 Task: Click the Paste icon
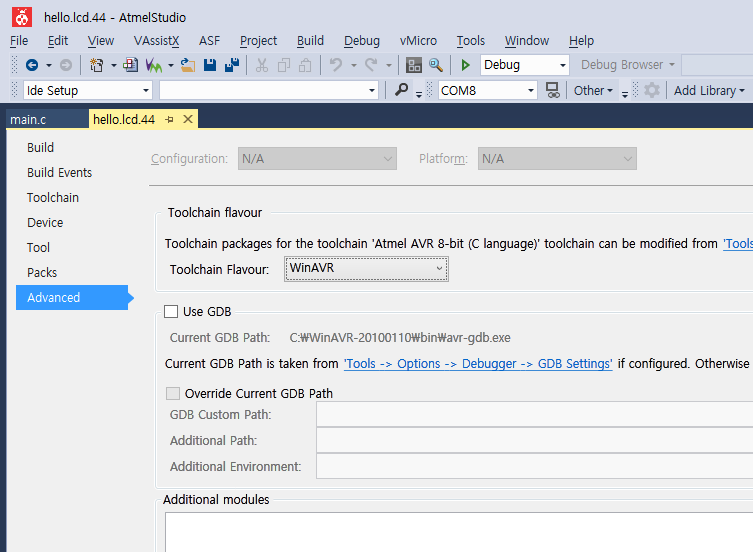(305, 65)
